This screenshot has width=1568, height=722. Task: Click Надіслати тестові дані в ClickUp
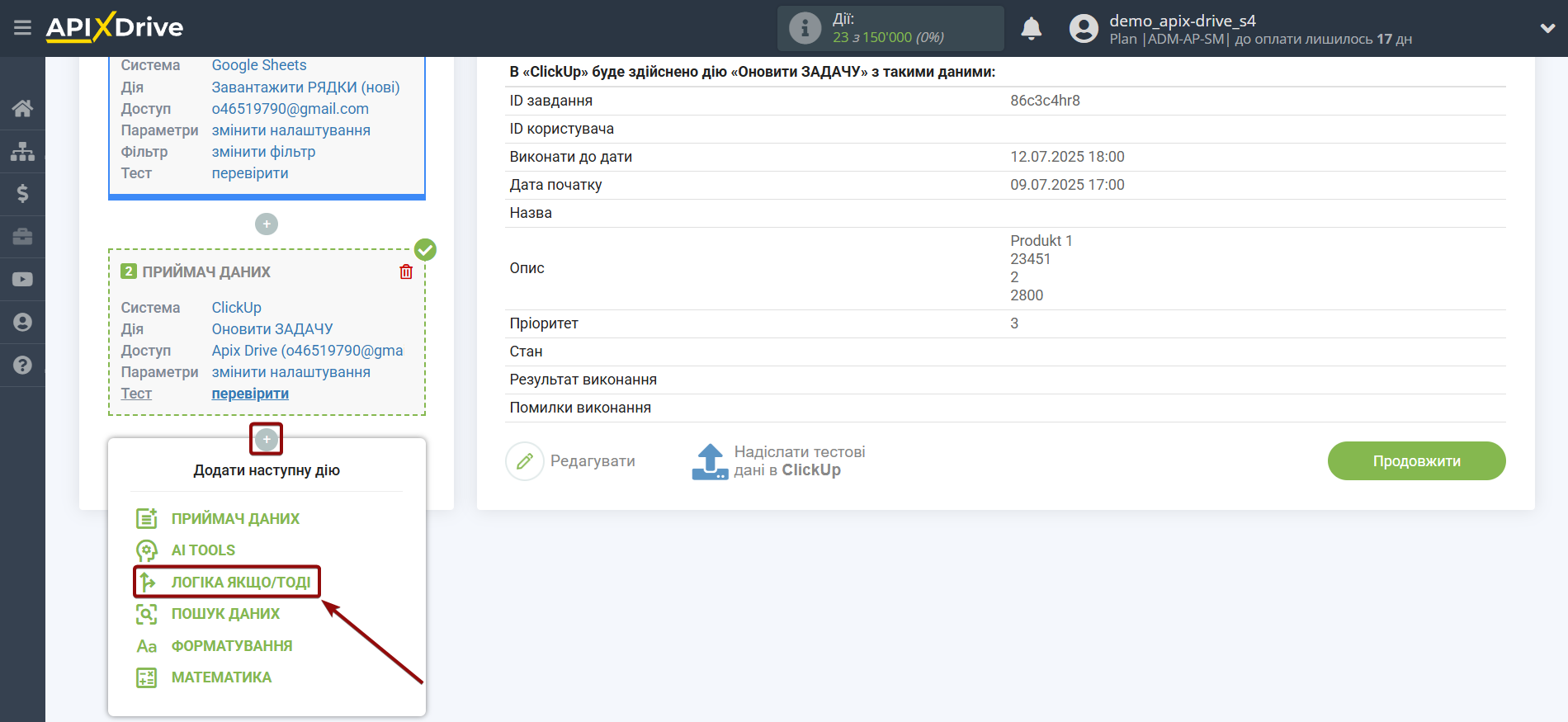(x=800, y=461)
